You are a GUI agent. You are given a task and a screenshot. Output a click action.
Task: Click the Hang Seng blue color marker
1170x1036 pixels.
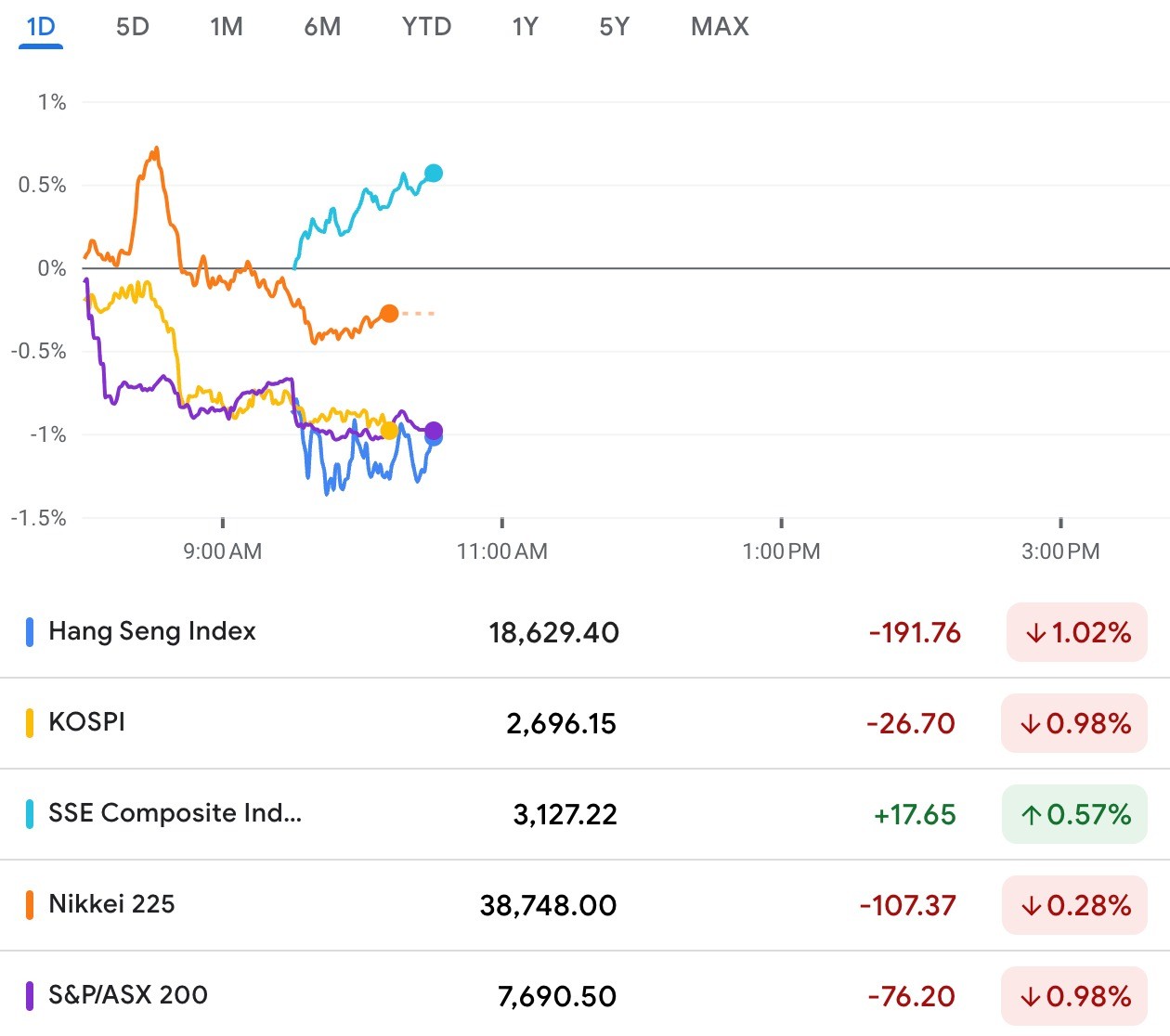pos(30,632)
